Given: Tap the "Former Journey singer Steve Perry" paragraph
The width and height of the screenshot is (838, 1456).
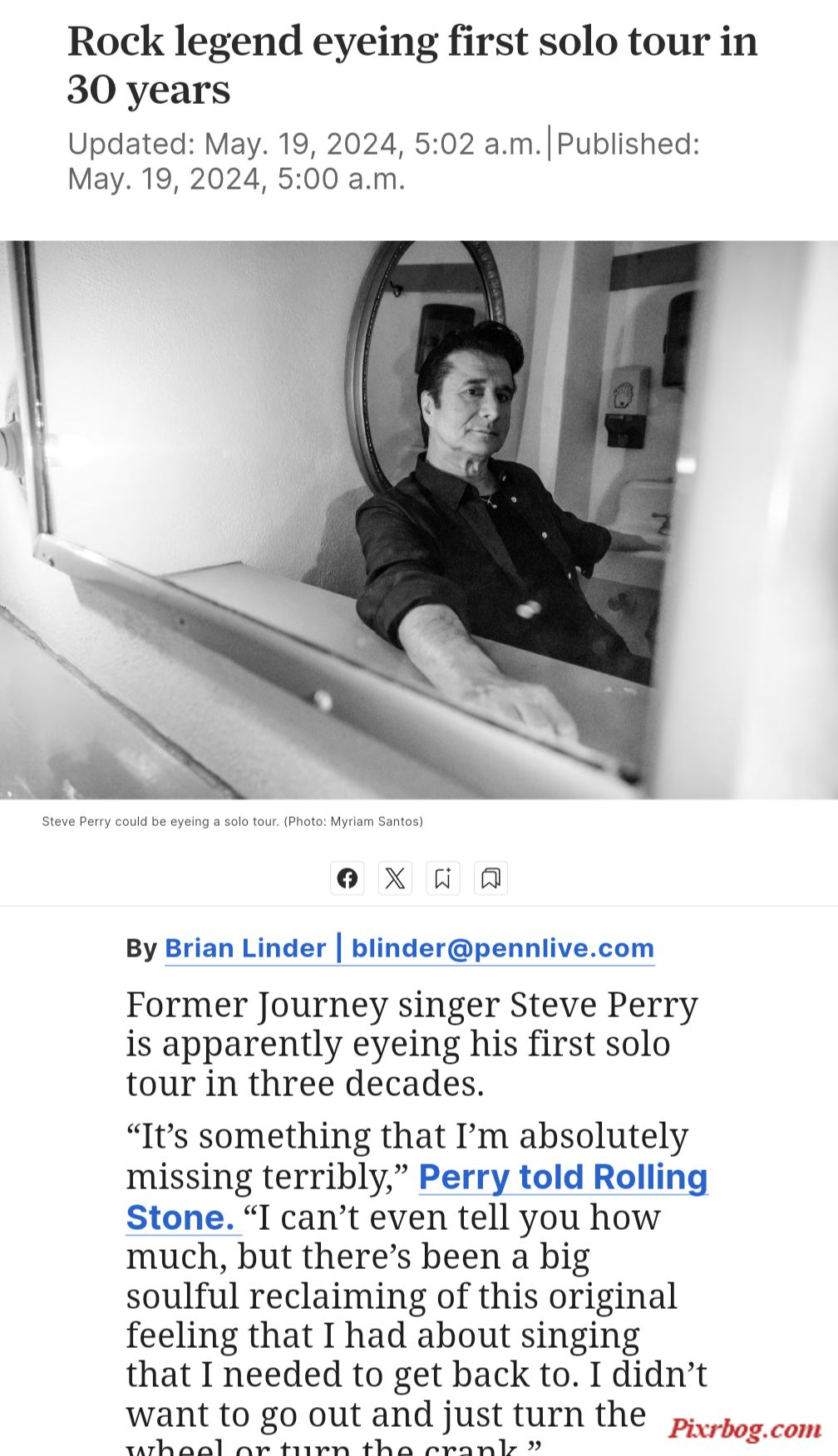Looking at the screenshot, I should pyautogui.click(x=412, y=1044).
